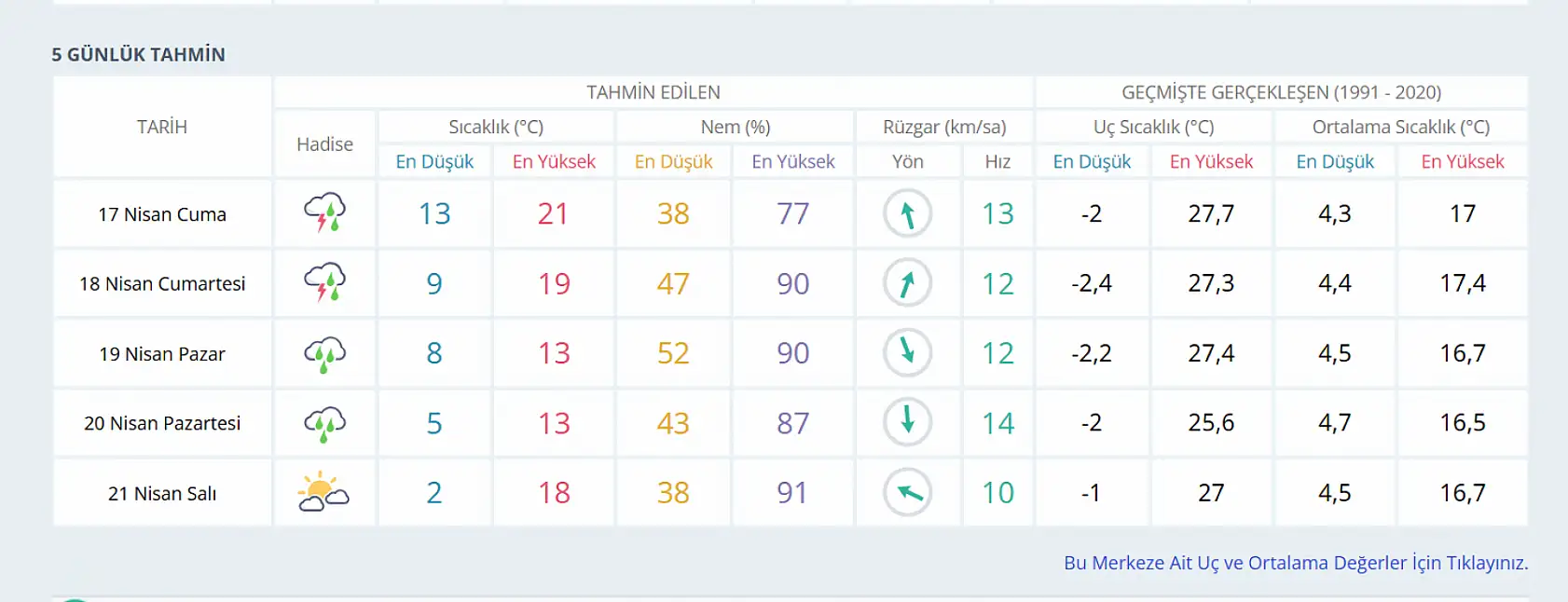Click the Sıcaklık (°C) column header
This screenshot has height=602, width=1568.
496,127
